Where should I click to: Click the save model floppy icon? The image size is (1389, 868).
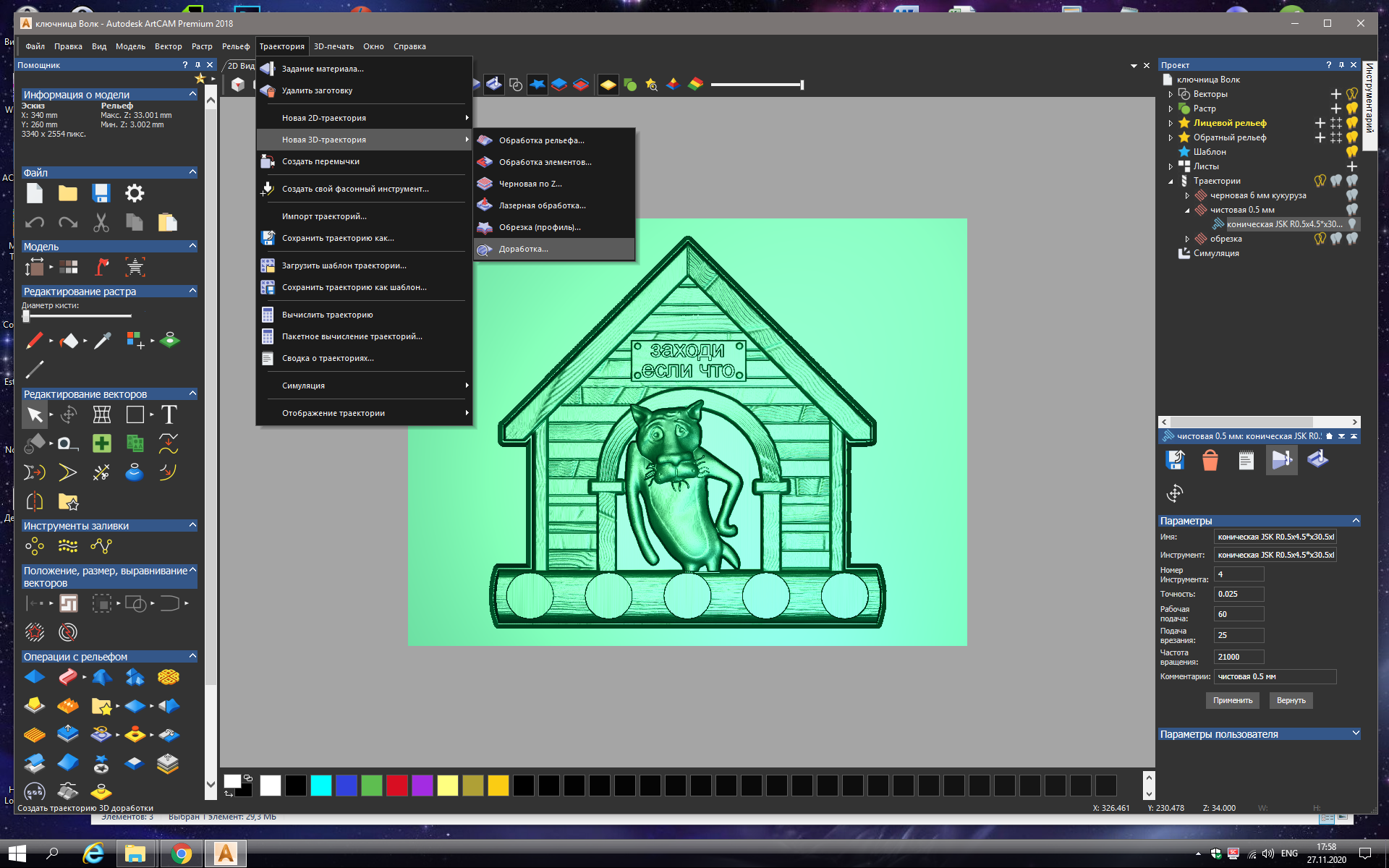[x=101, y=193]
